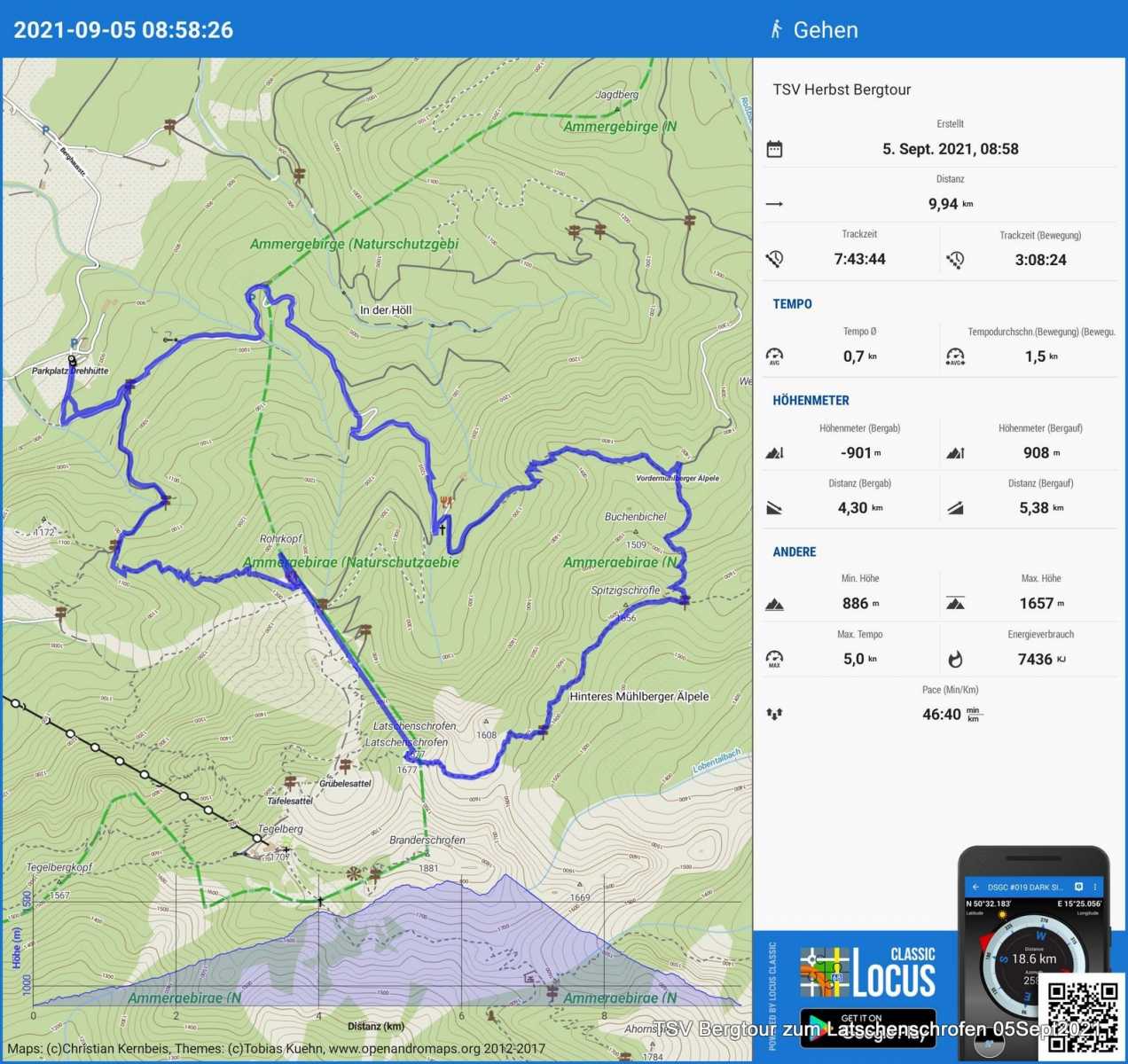Click the max tempo gauge icon
This screenshot has width=1128, height=1064.
(774, 659)
